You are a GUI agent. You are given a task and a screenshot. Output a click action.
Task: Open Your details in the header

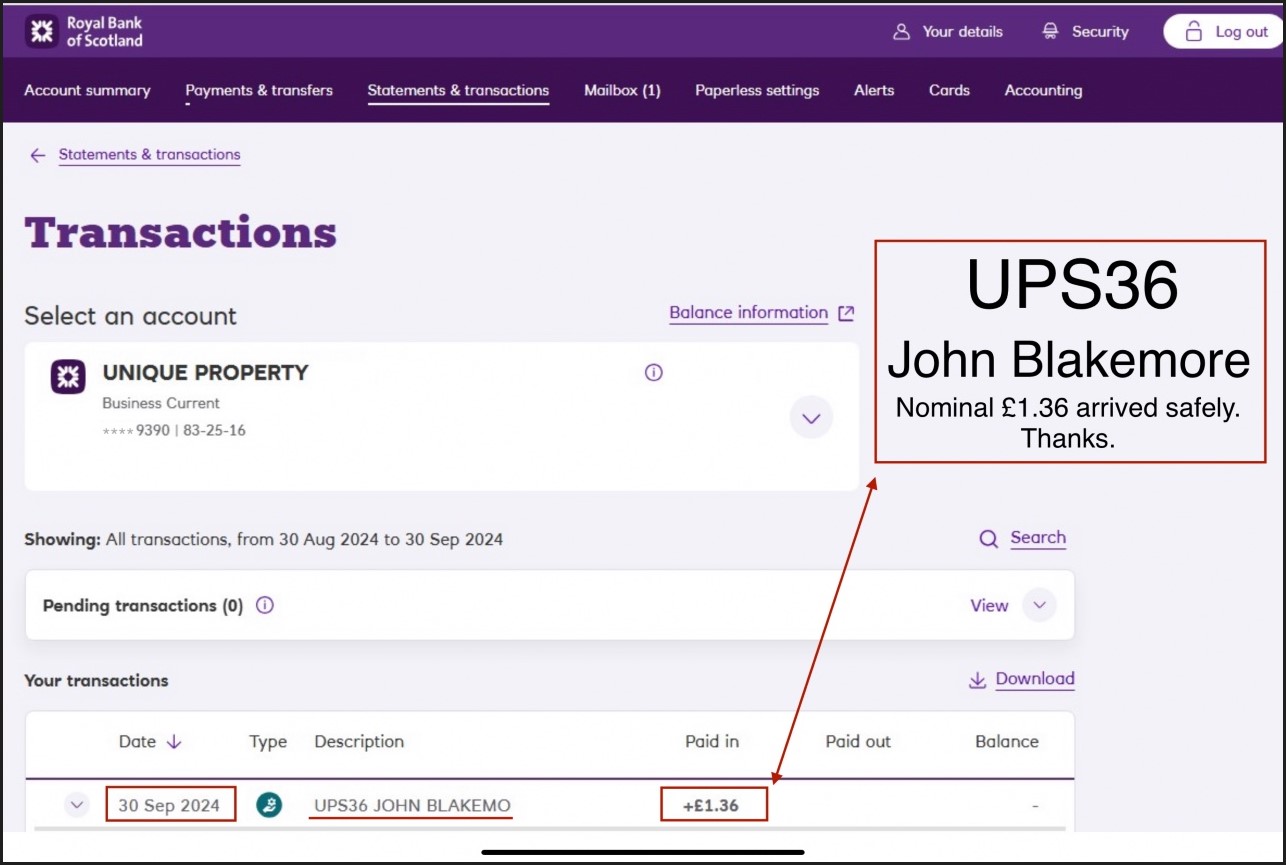(947, 32)
